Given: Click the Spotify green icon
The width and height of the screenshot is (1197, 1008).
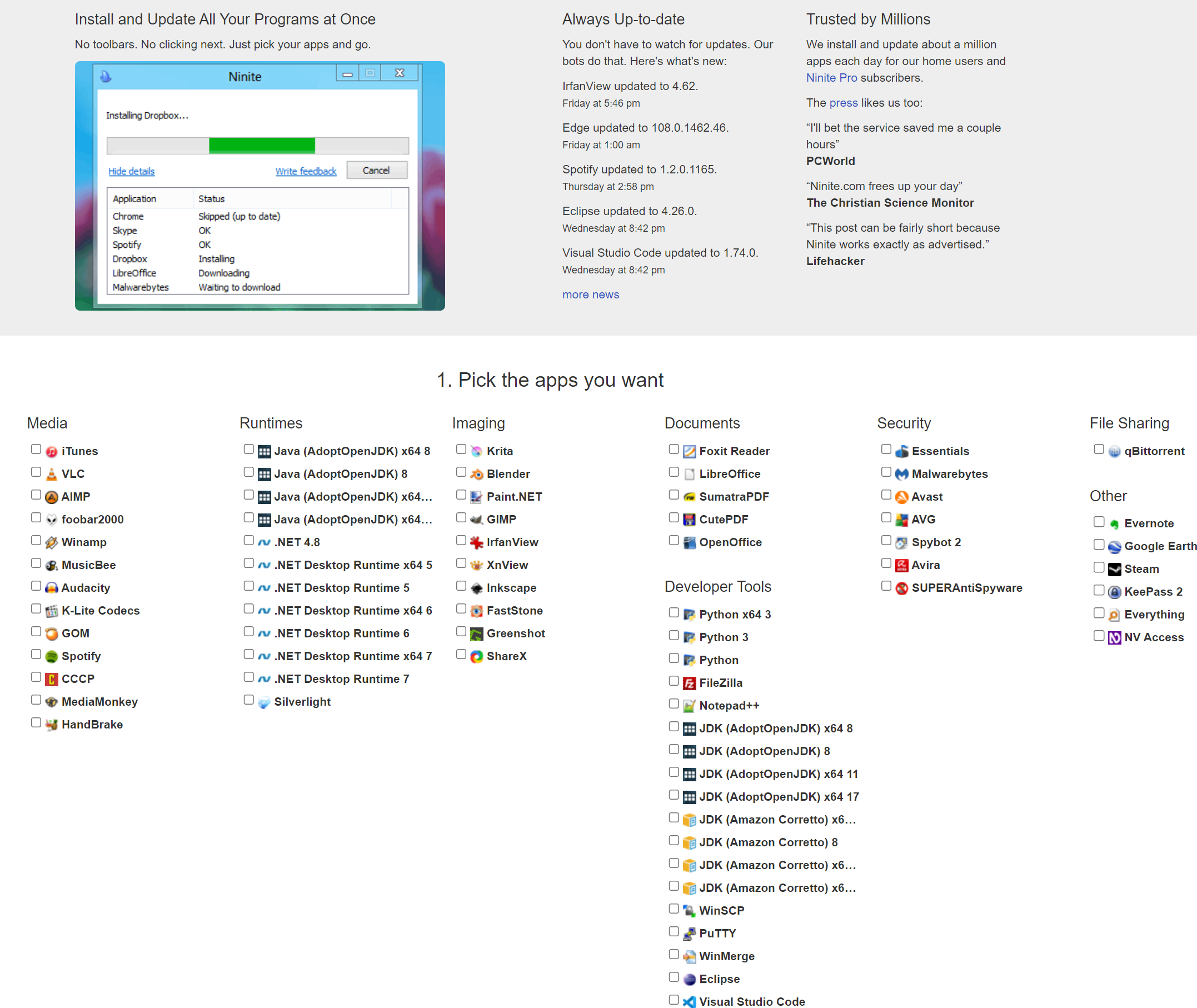Looking at the screenshot, I should [x=52, y=657].
